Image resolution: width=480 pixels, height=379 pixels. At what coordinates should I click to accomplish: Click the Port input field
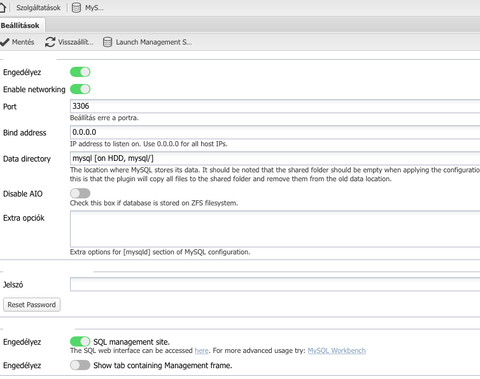click(x=275, y=106)
